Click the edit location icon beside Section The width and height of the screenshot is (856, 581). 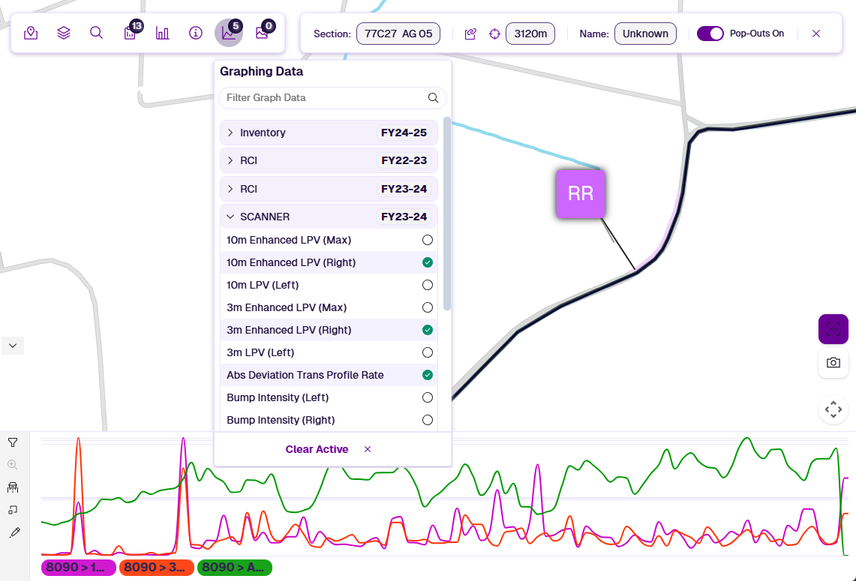click(471, 34)
